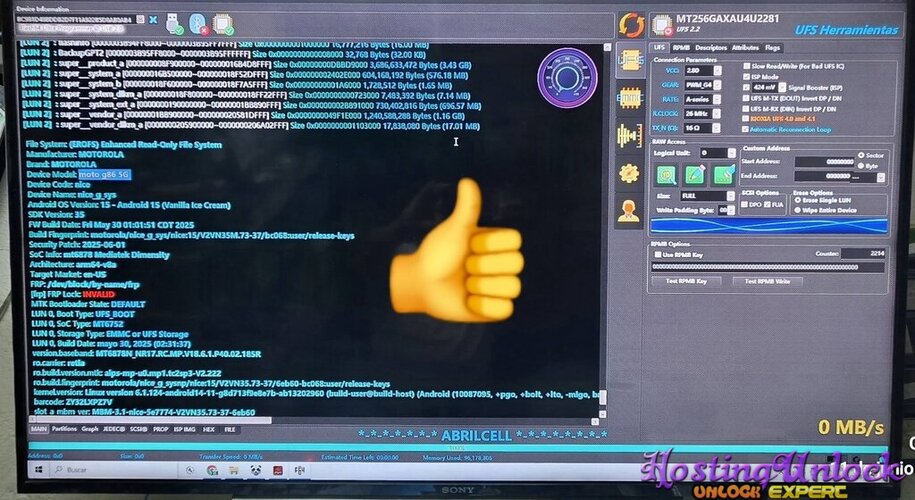915x500 pixels.
Task: Enable UFS M-RX (DIN) Invert DP/DN
Action: 746,109
